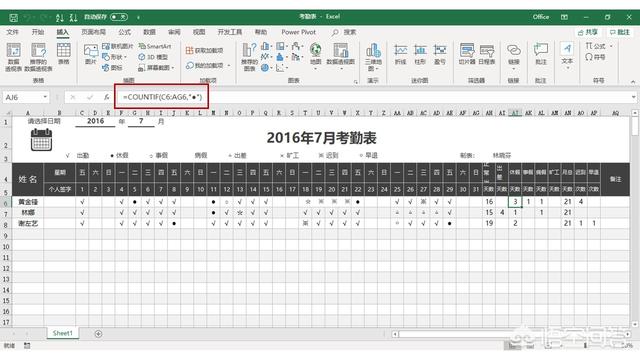640x360 pixels.
Task: Open My Add-ins (我的加载项) dropdown
Action: click(x=208, y=65)
